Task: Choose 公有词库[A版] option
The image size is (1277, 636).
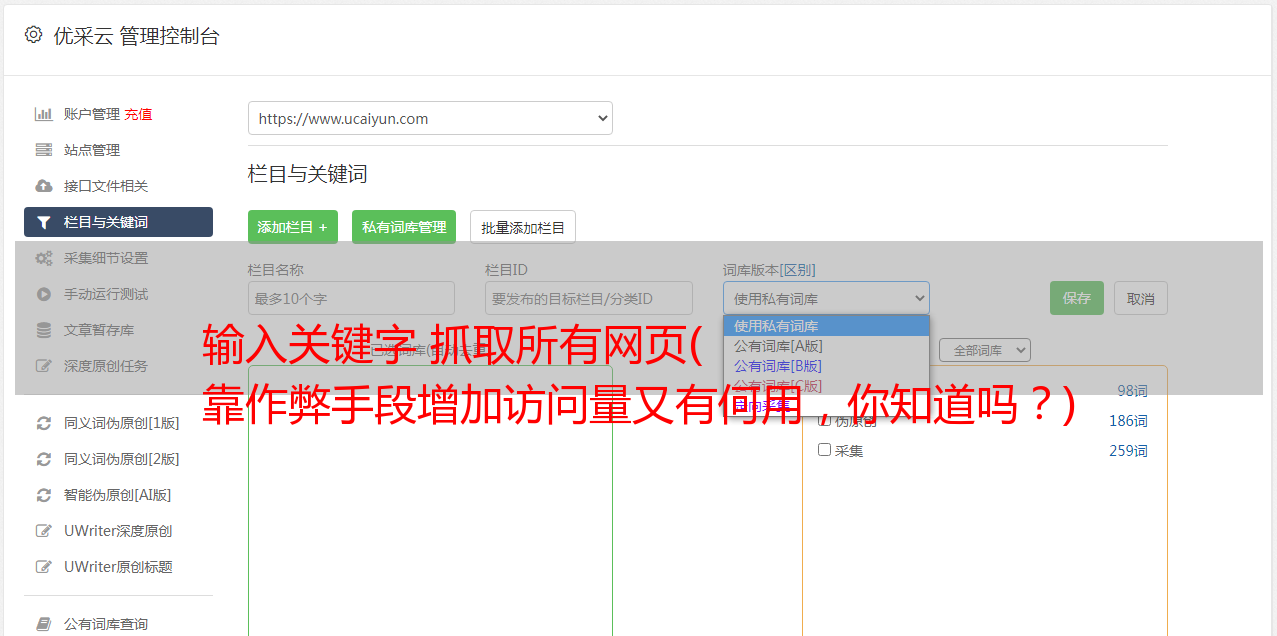Action: (826, 346)
